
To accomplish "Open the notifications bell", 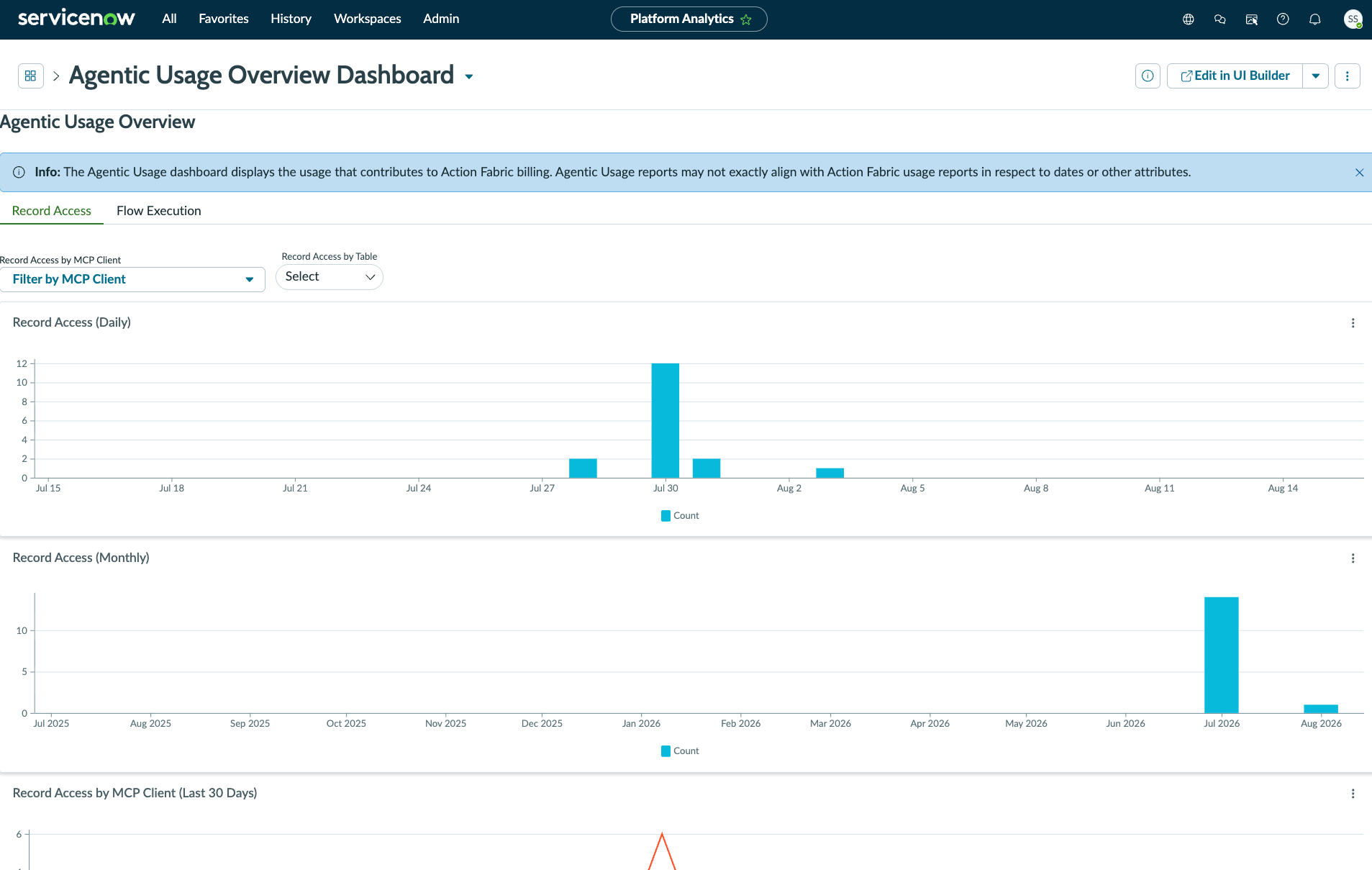I will tap(1315, 19).
